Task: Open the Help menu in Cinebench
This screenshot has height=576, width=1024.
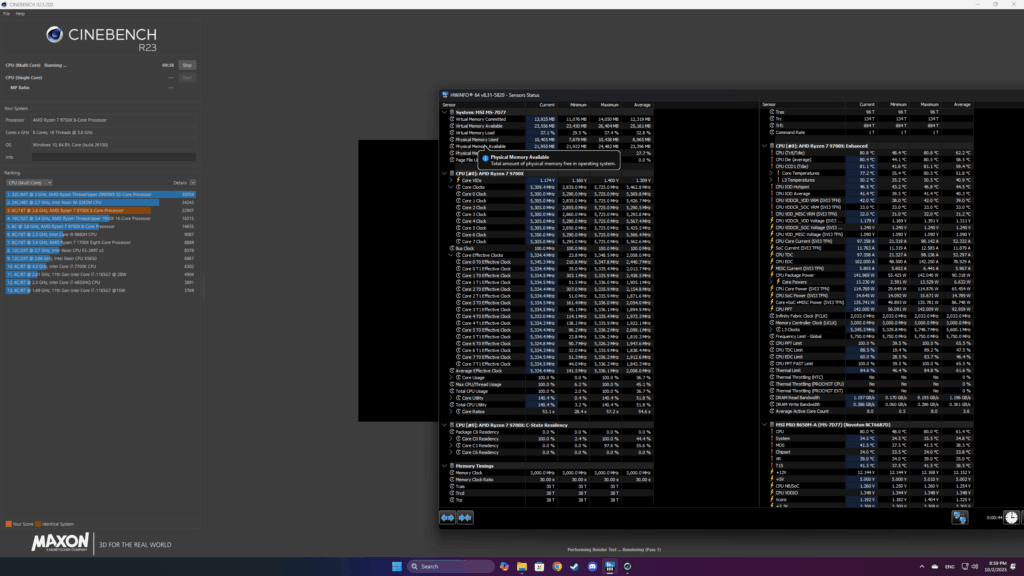Action: 20,14
